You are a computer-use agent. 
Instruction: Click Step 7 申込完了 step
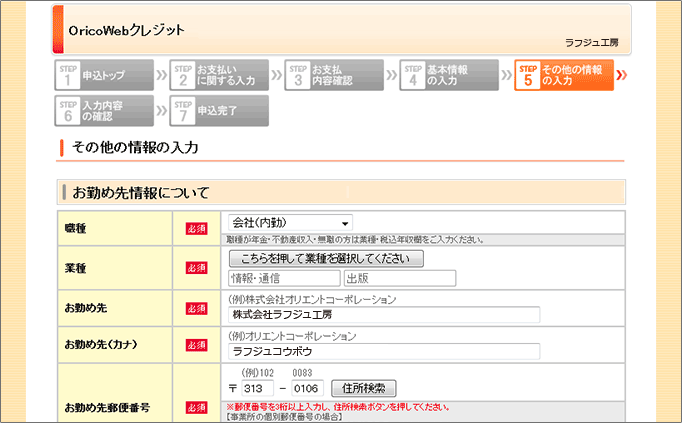(x=216, y=110)
